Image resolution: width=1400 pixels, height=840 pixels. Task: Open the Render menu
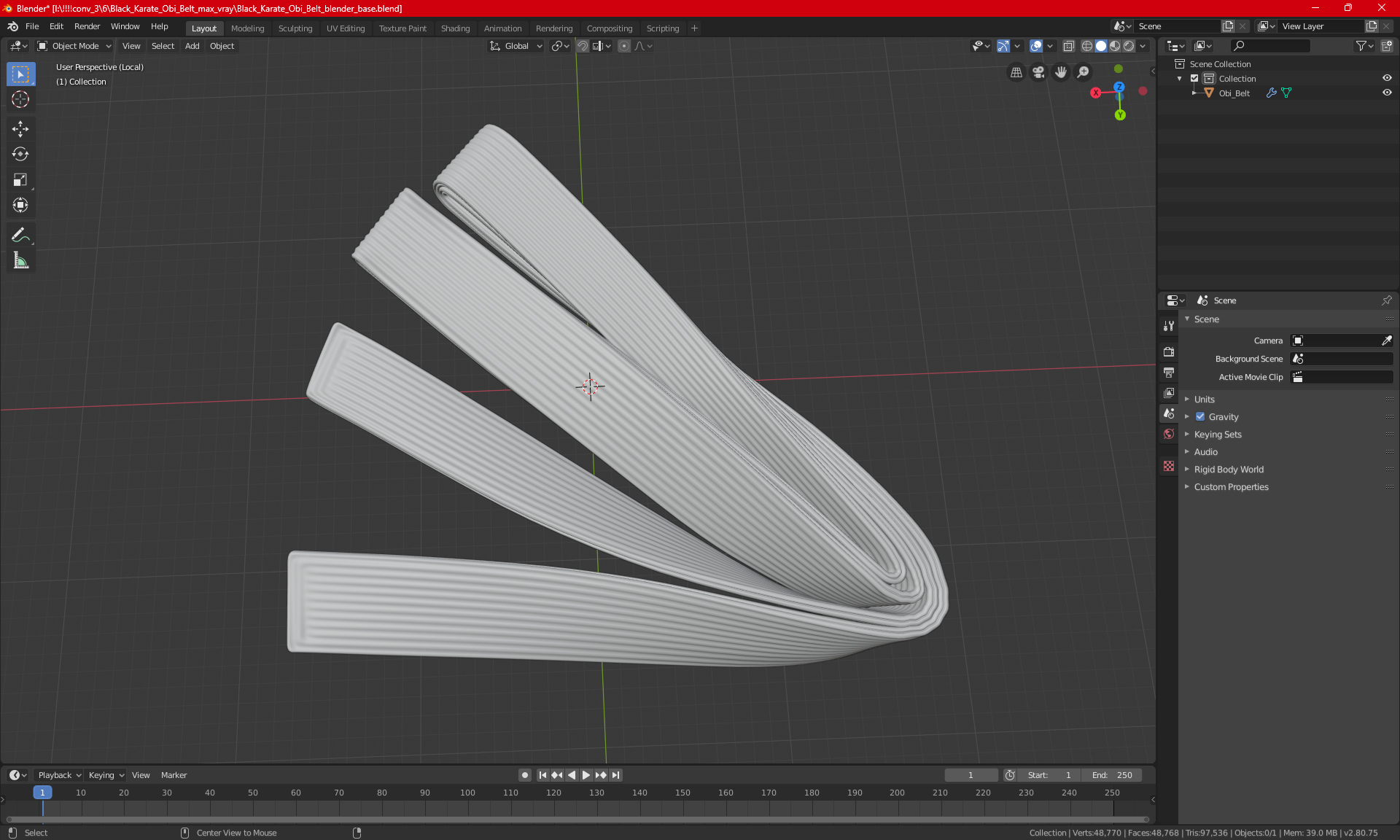click(x=87, y=26)
